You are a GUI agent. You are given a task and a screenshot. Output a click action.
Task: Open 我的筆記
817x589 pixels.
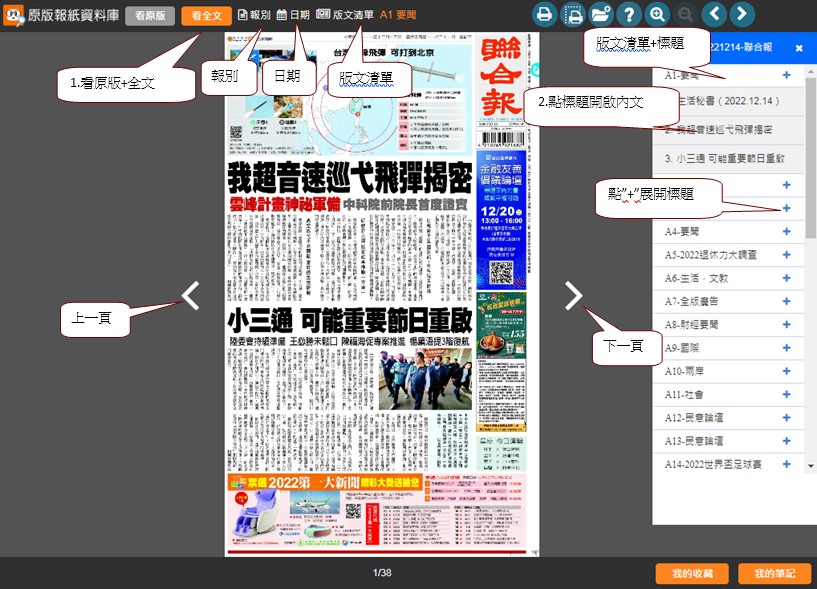pyautogui.click(x=775, y=573)
